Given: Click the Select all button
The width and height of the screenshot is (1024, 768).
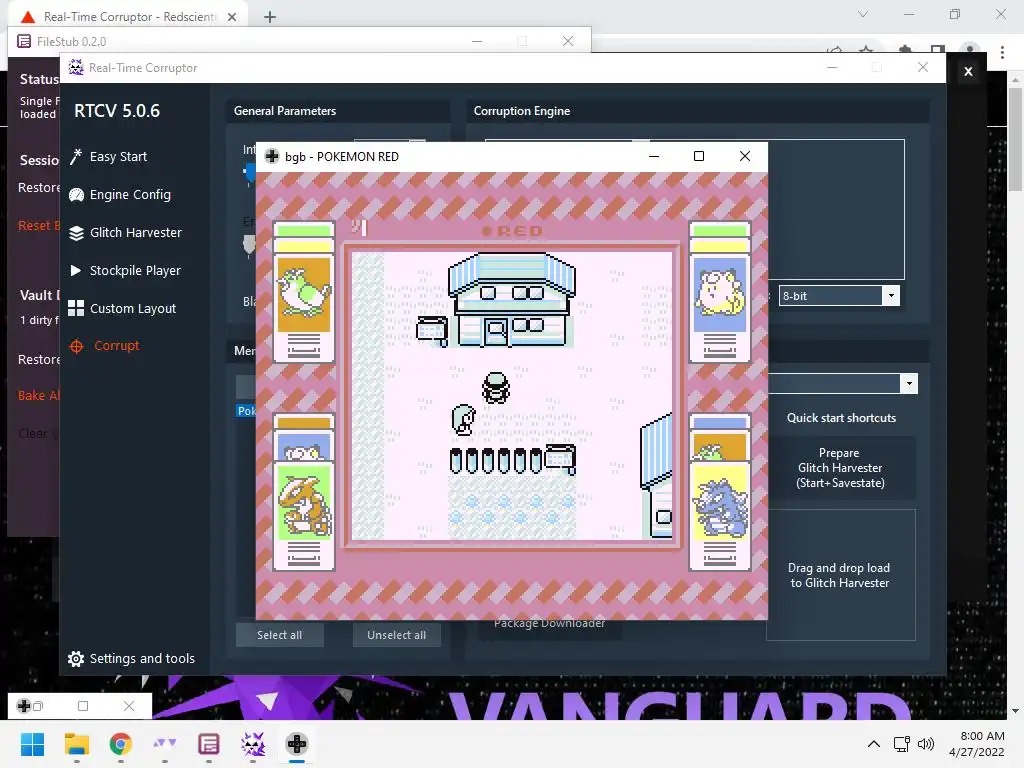Looking at the screenshot, I should [280, 635].
